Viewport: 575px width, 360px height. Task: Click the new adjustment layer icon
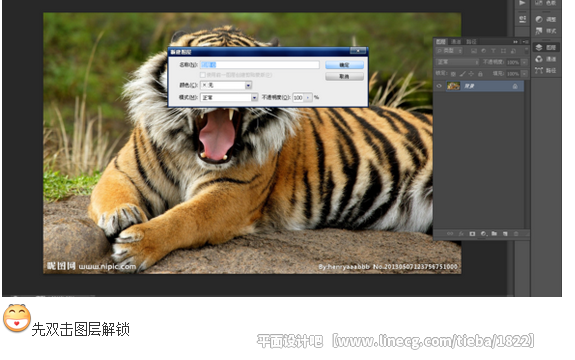click(x=484, y=234)
